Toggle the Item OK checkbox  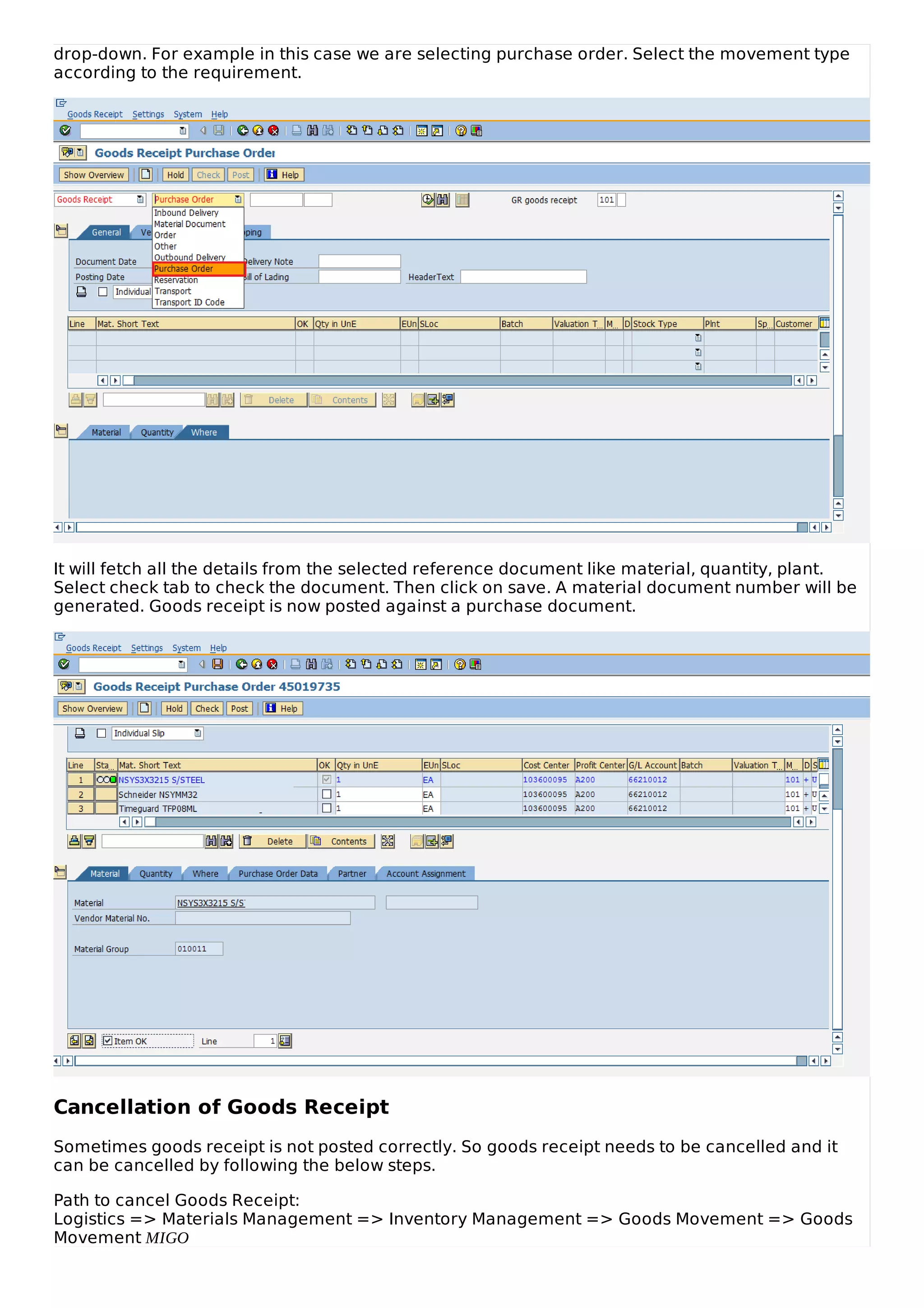tap(107, 1041)
